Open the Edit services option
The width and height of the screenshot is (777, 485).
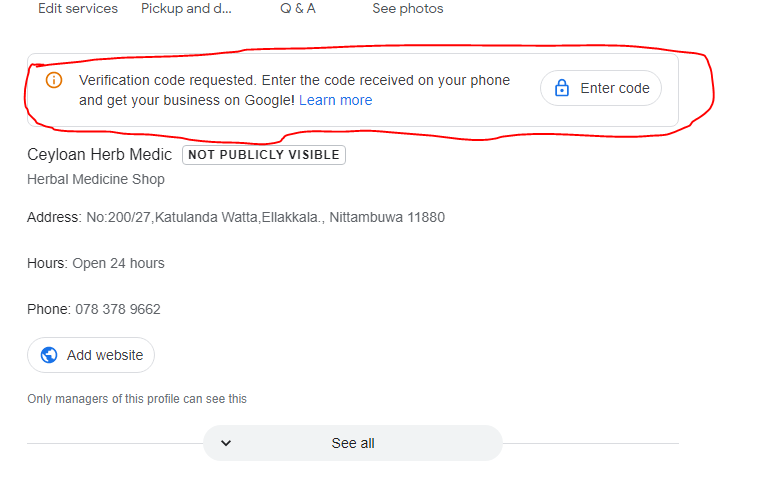tap(78, 9)
